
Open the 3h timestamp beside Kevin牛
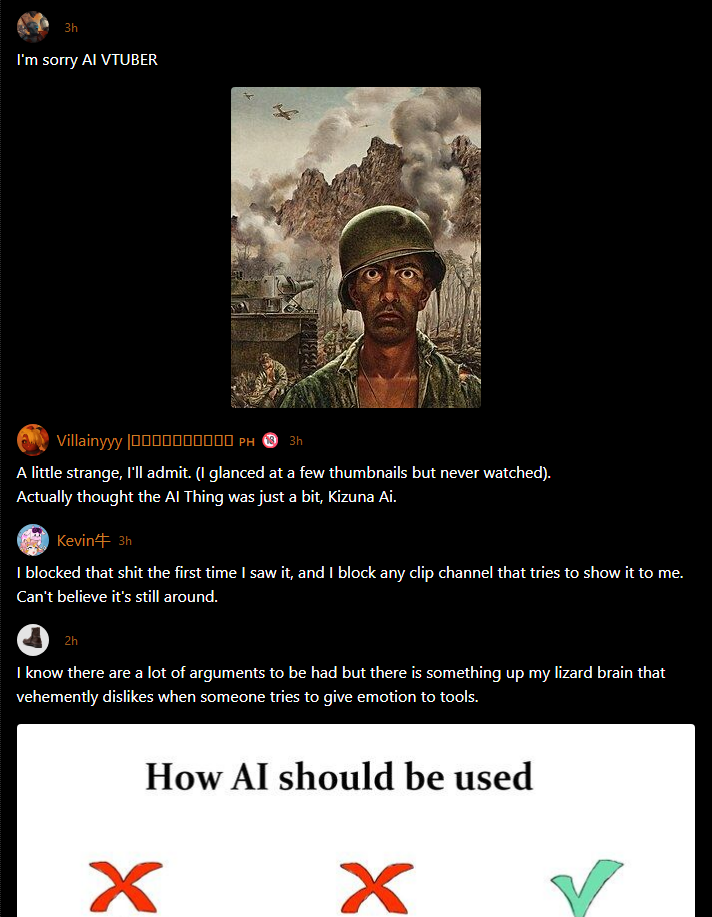125,541
